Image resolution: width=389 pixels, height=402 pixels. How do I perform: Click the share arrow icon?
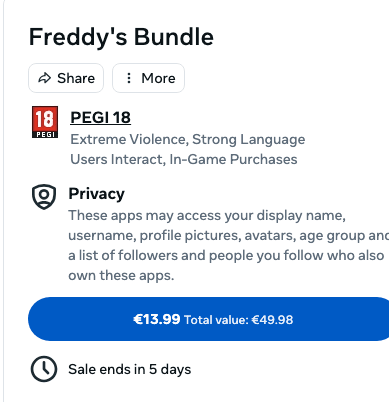(45, 78)
